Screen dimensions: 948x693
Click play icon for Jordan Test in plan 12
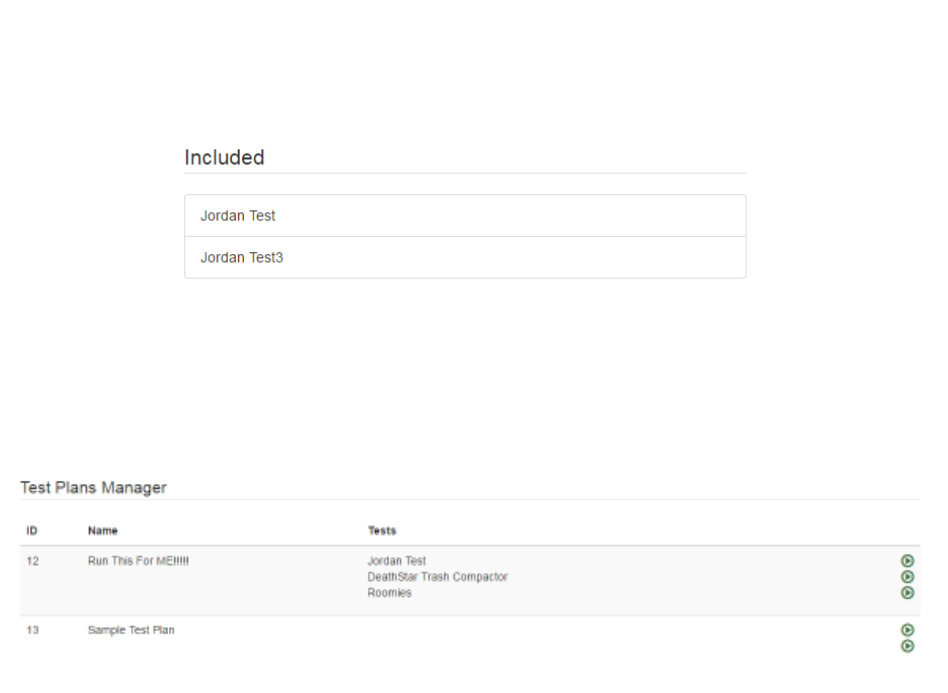pos(907,561)
